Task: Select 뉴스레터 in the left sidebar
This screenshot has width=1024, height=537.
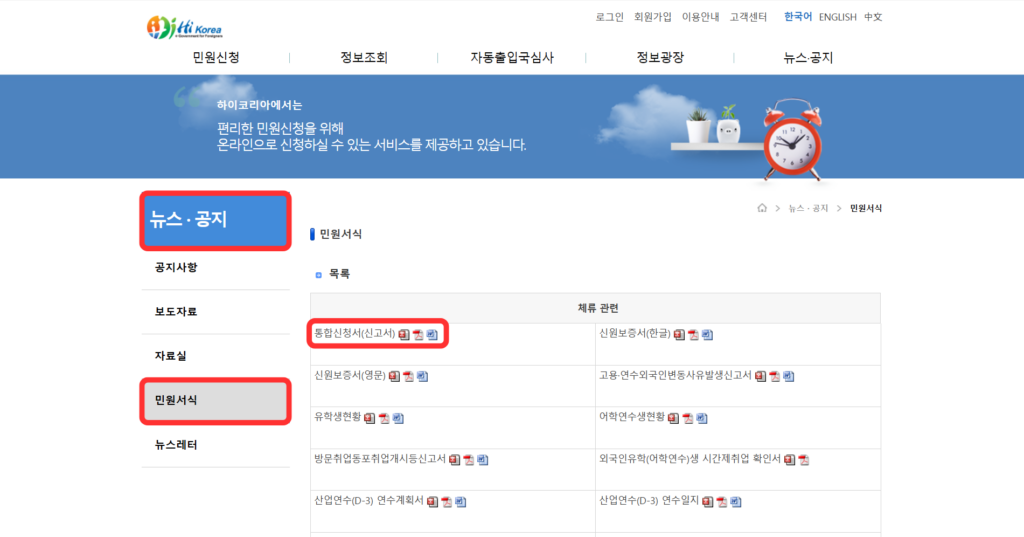Action: (176, 444)
